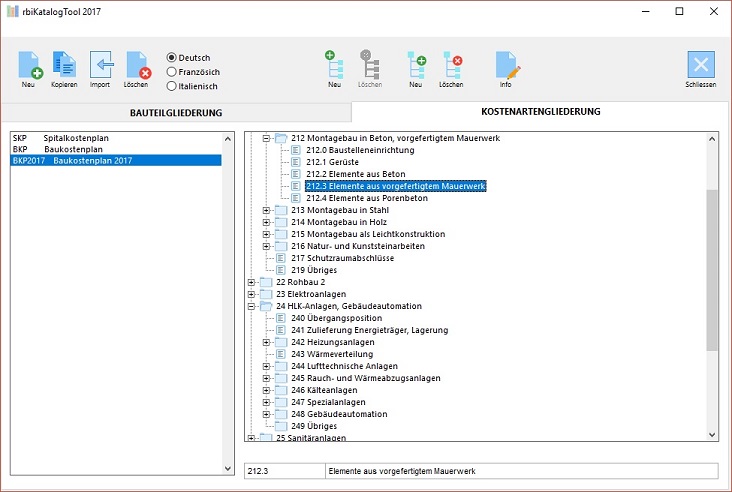The width and height of the screenshot is (732, 492).
Task: Click folder icon of 22 Rohbau 2
Action: 266,282
